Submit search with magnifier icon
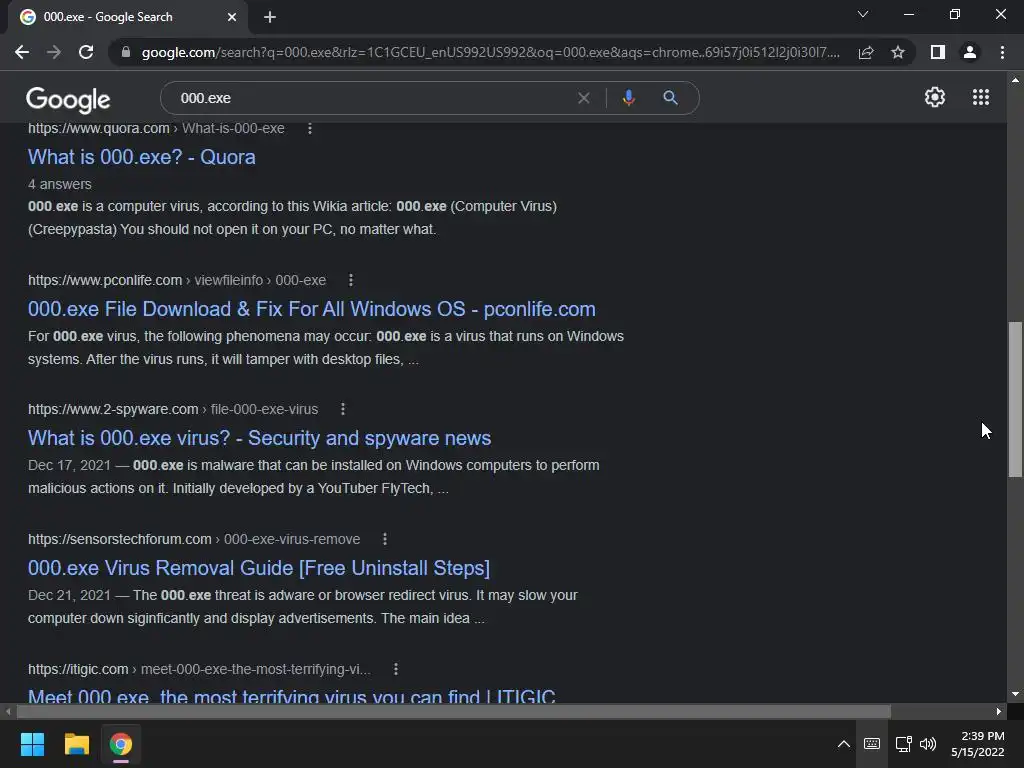The width and height of the screenshot is (1024, 768). pyautogui.click(x=670, y=98)
